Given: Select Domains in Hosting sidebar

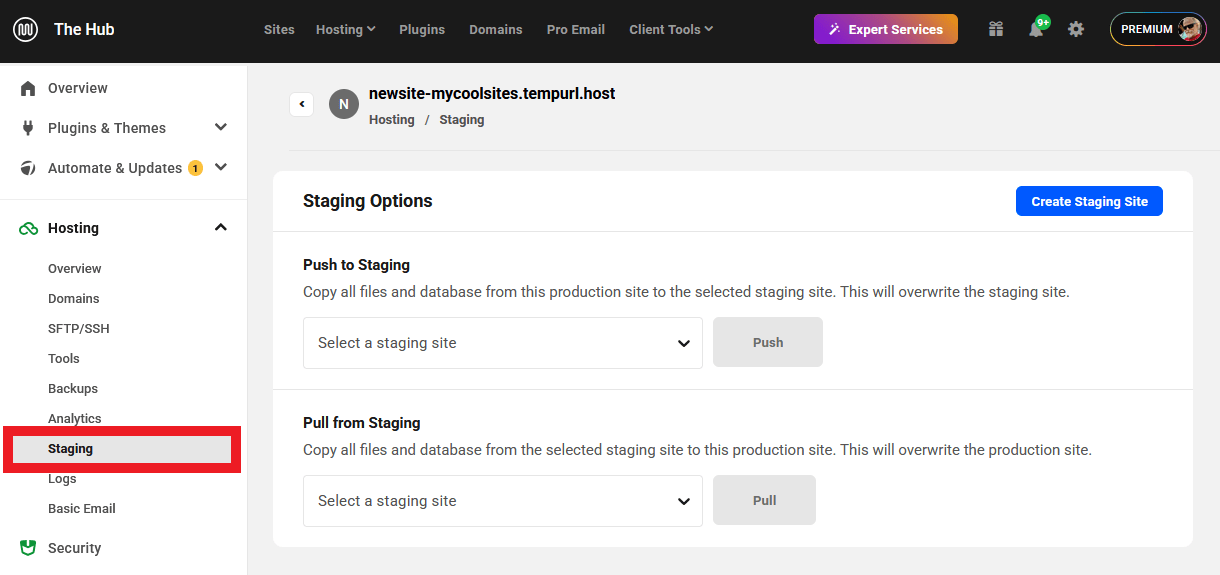Looking at the screenshot, I should [74, 298].
